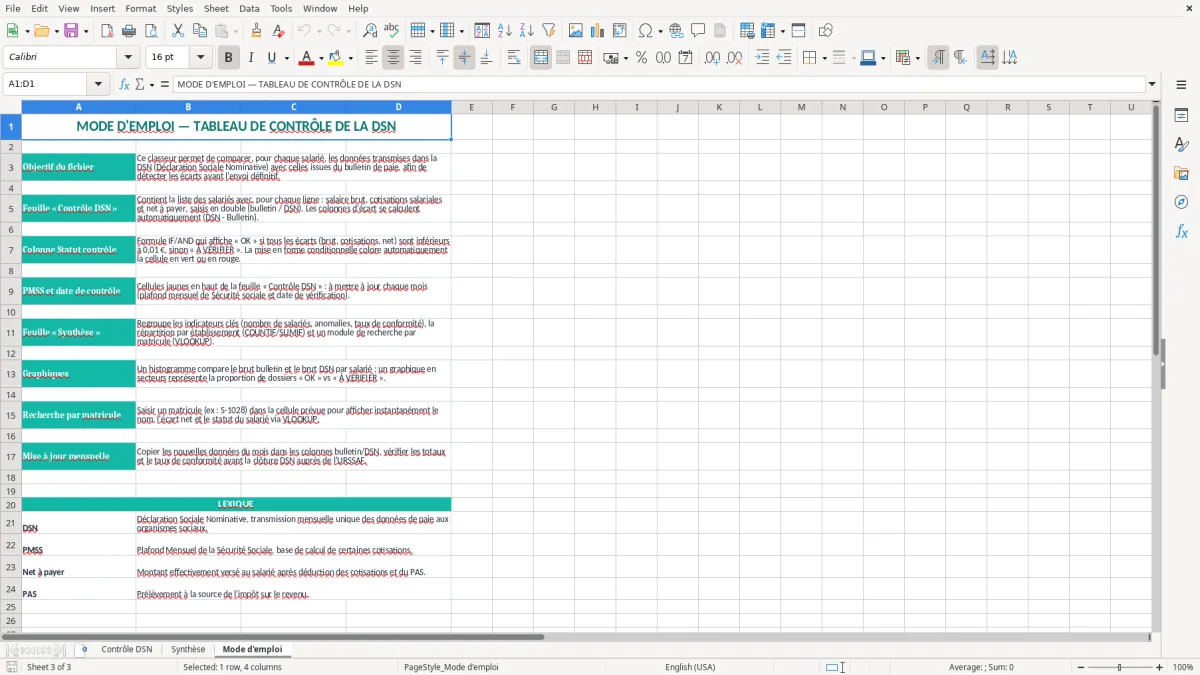
Task: Open the Format menu
Action: point(140,8)
